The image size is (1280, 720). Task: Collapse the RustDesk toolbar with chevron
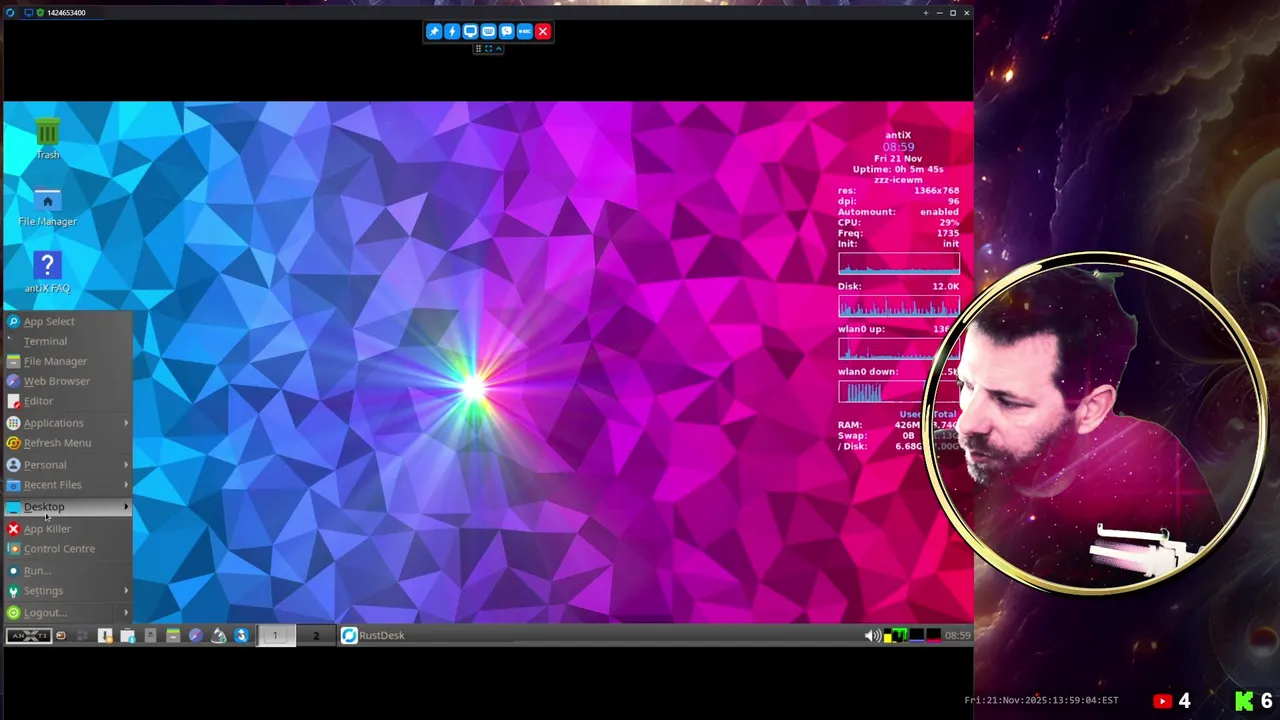pyautogui.click(x=498, y=48)
